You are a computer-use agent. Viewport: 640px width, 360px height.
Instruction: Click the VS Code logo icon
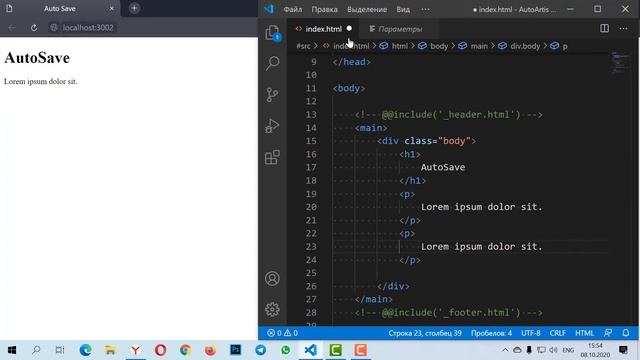(269, 9)
